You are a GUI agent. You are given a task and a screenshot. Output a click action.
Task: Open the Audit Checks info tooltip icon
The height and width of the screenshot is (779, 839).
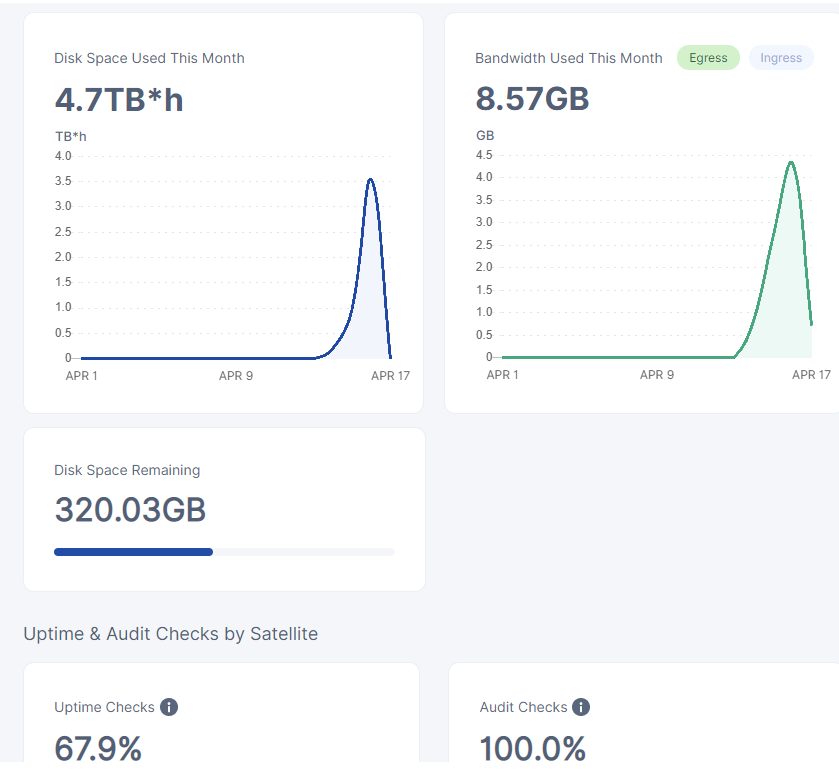[581, 707]
